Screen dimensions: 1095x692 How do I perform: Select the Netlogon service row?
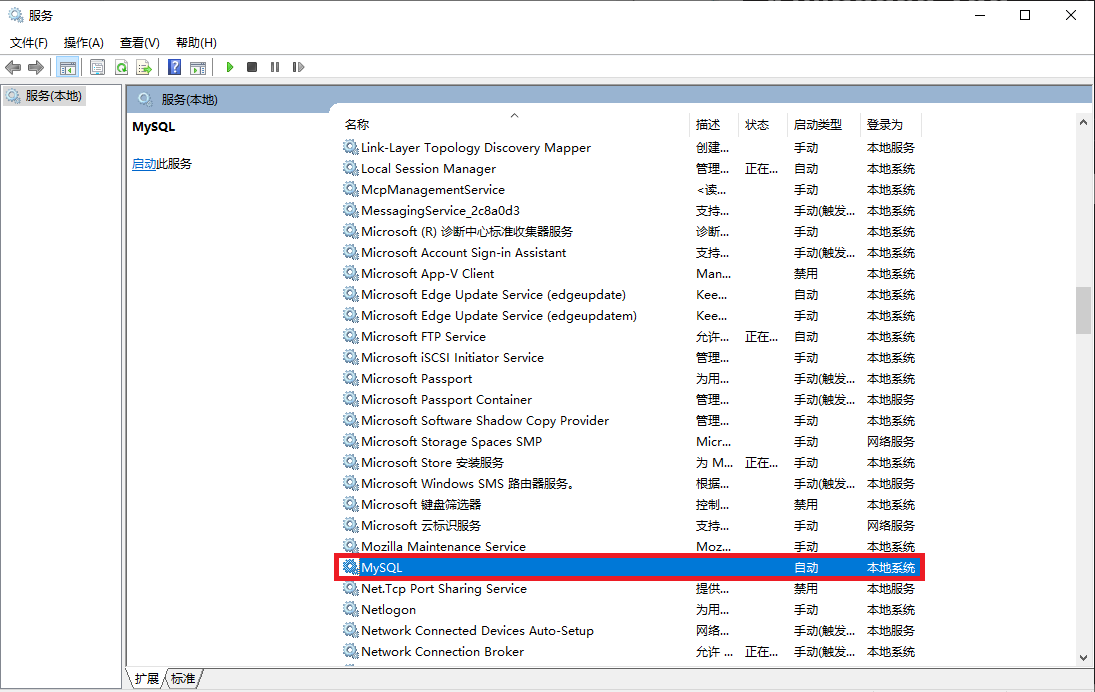[x=388, y=610]
